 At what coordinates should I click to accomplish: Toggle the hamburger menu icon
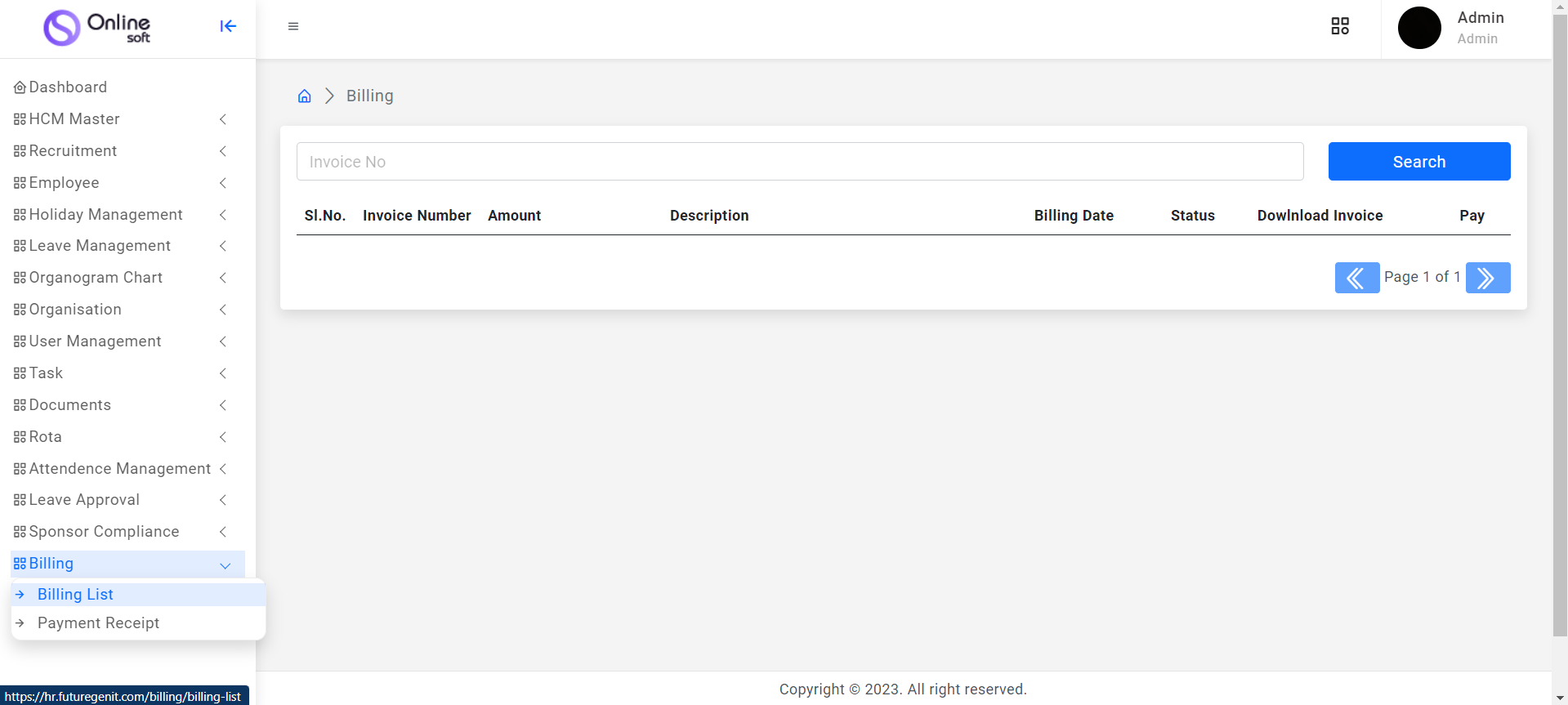click(293, 26)
